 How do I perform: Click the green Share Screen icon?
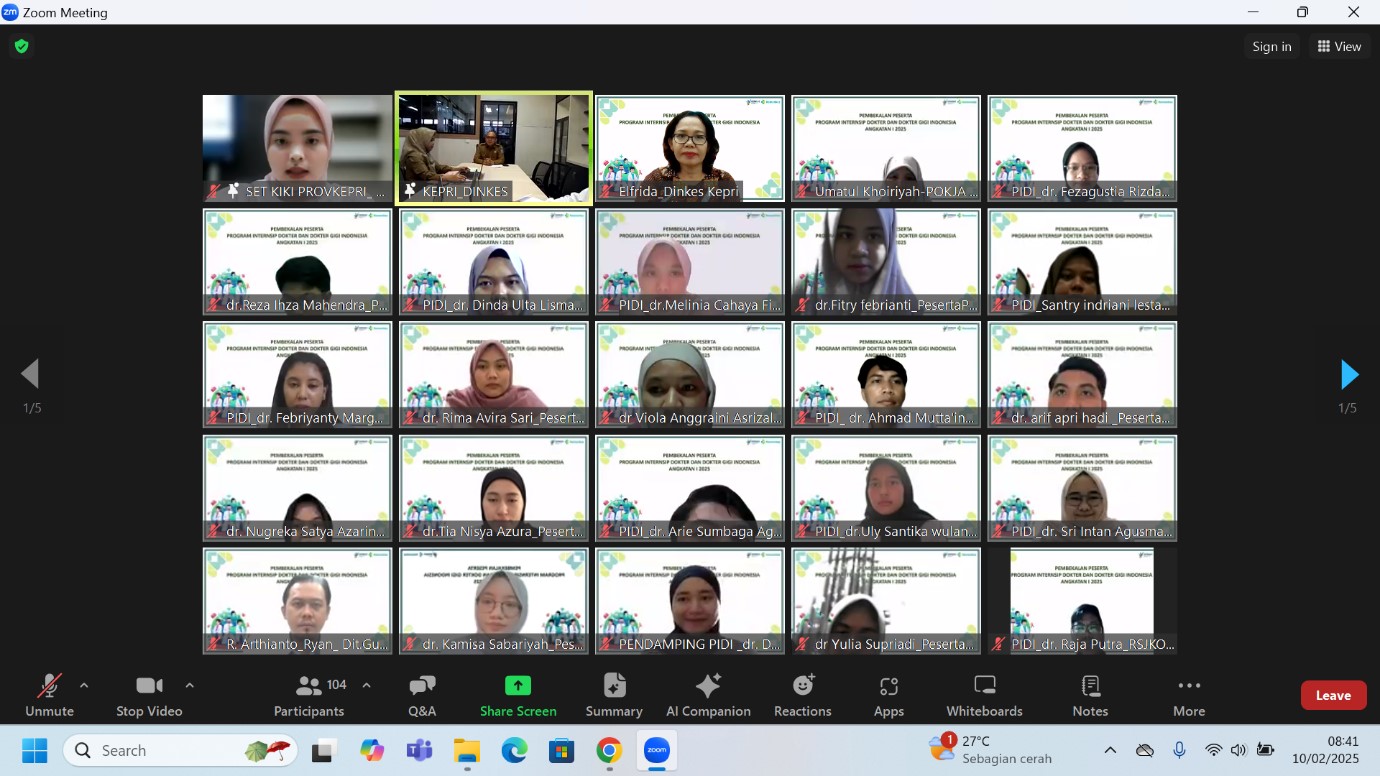pos(518,686)
